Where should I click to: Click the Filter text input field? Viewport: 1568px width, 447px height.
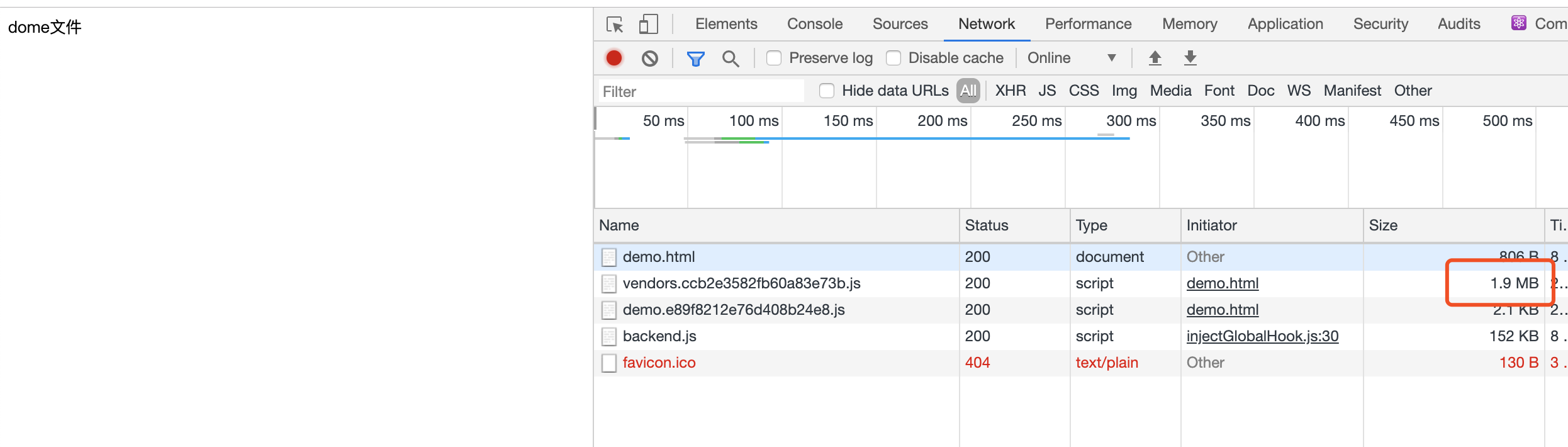(700, 92)
